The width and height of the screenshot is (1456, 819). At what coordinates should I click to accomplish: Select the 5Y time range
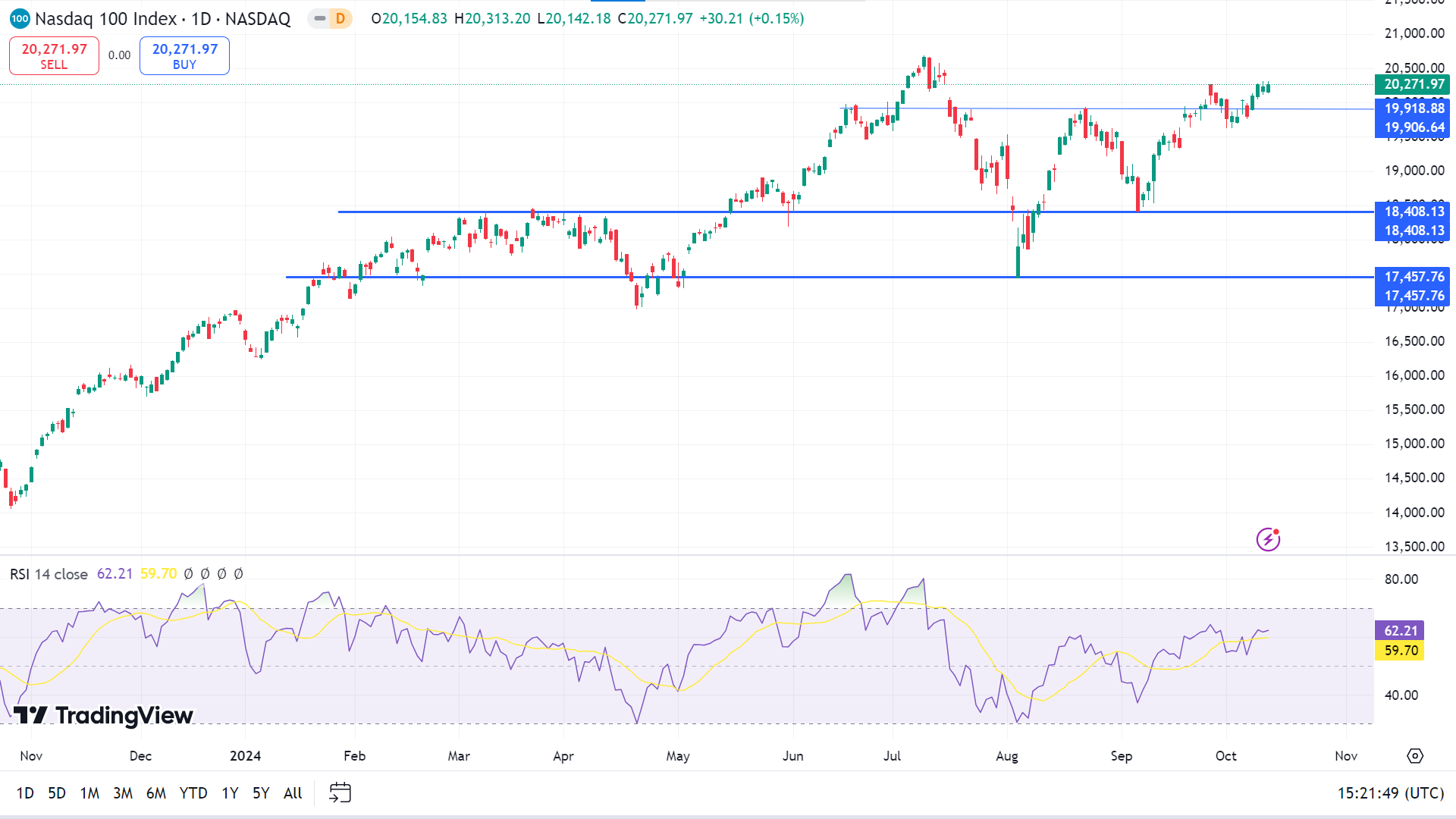pyautogui.click(x=261, y=793)
